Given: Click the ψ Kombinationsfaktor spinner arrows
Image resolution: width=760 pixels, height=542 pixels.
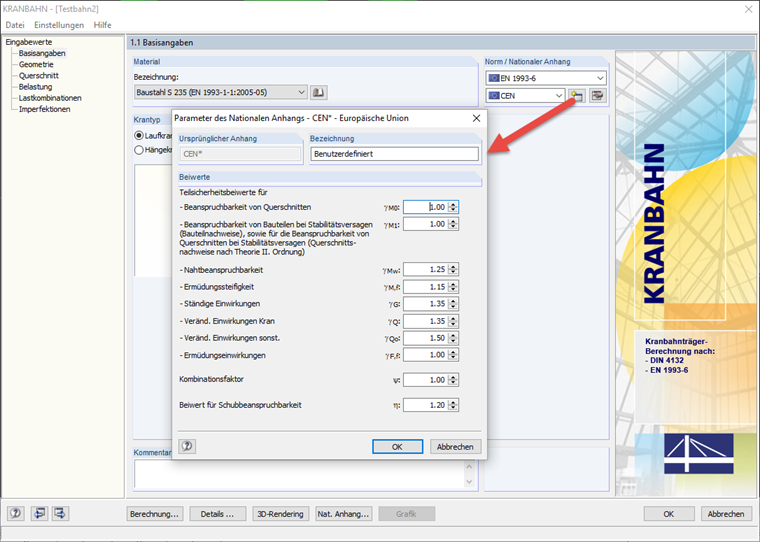Looking at the screenshot, I should click(x=453, y=380).
